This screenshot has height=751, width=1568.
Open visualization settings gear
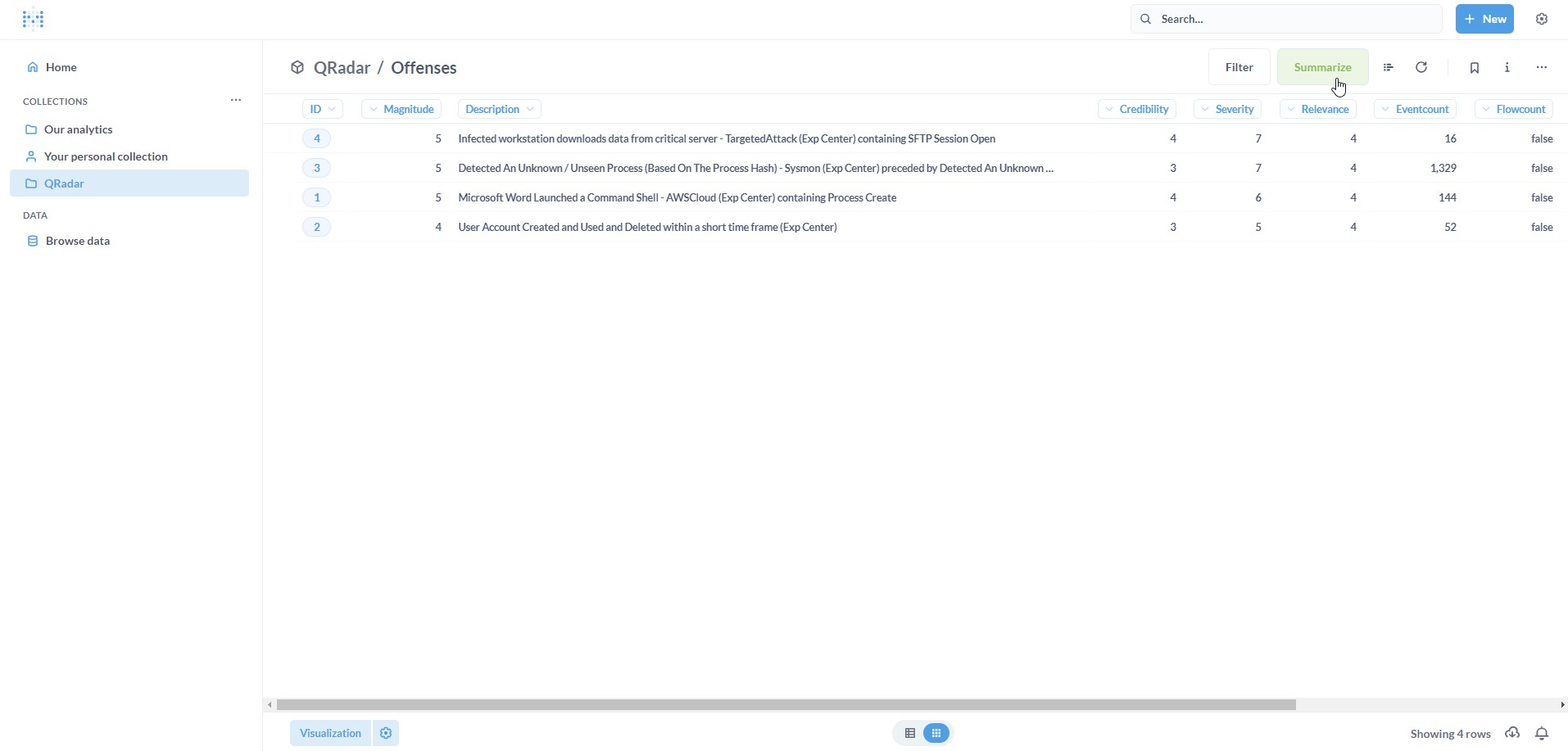pyautogui.click(x=386, y=733)
